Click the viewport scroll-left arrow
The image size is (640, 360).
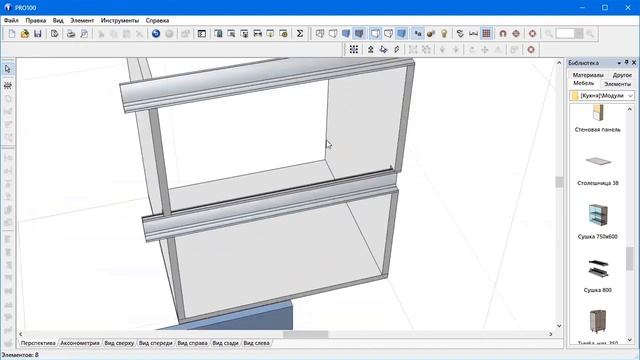tap(21, 334)
